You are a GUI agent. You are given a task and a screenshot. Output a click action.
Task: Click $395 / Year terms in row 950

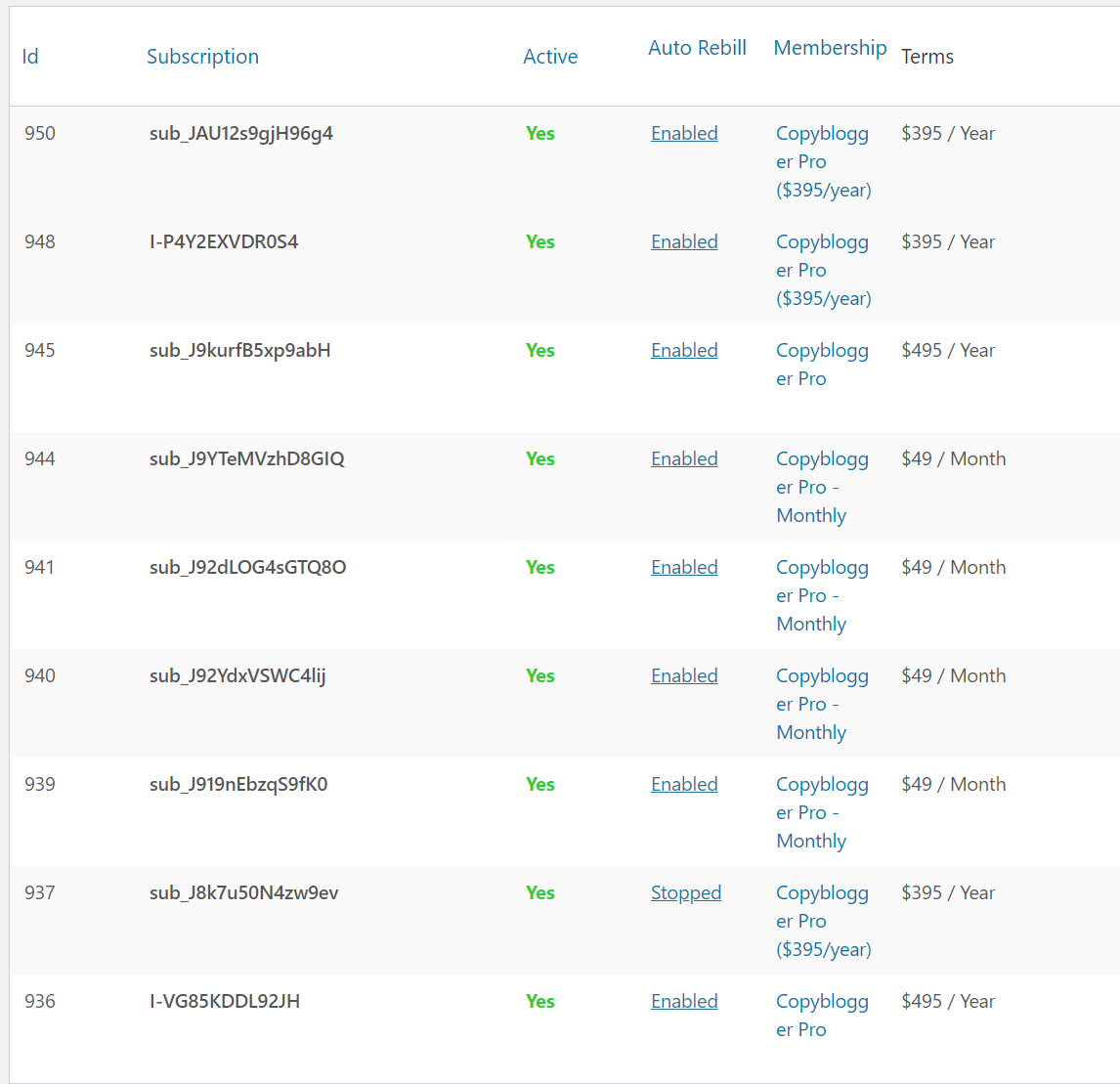948,134
